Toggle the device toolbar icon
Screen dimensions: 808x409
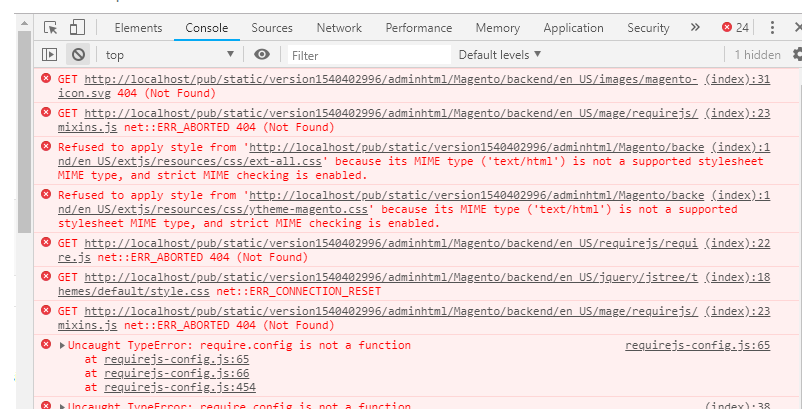77,28
